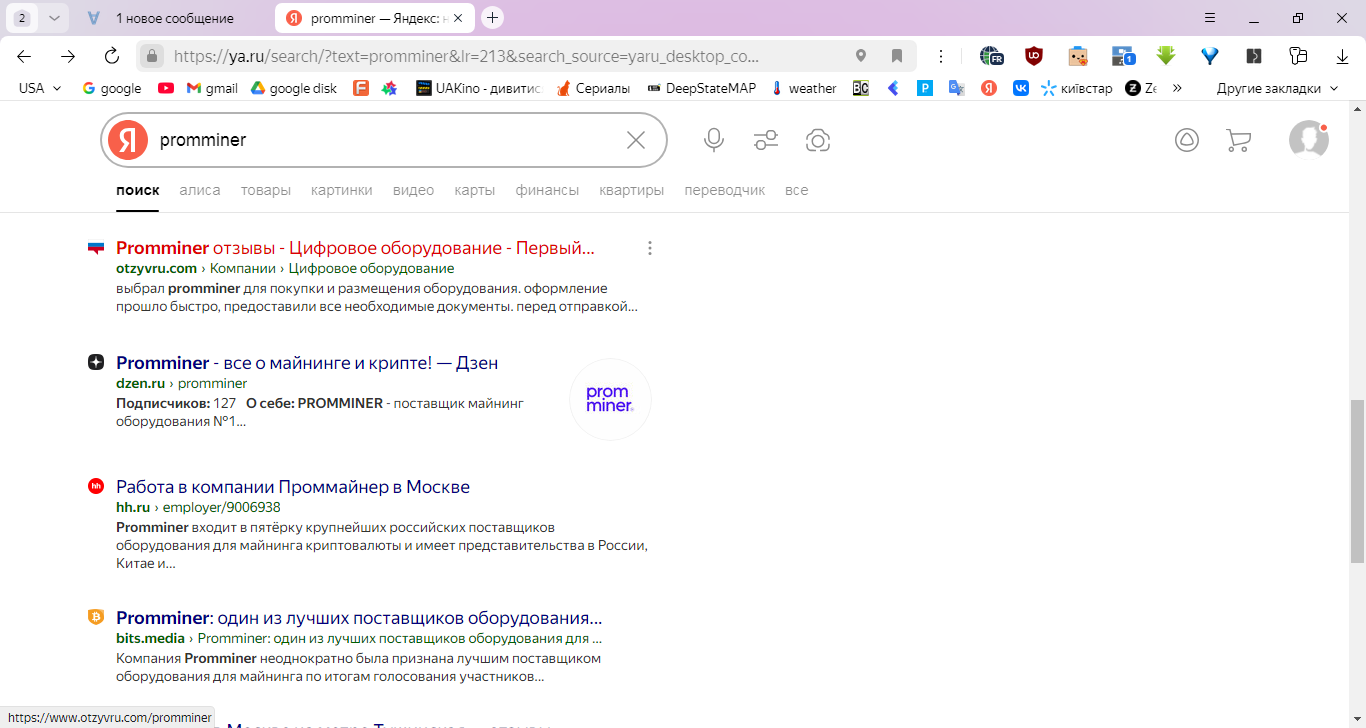This screenshot has height=728, width=1366.
Task: Start voice search with the microphone icon
Action: pyautogui.click(x=714, y=140)
